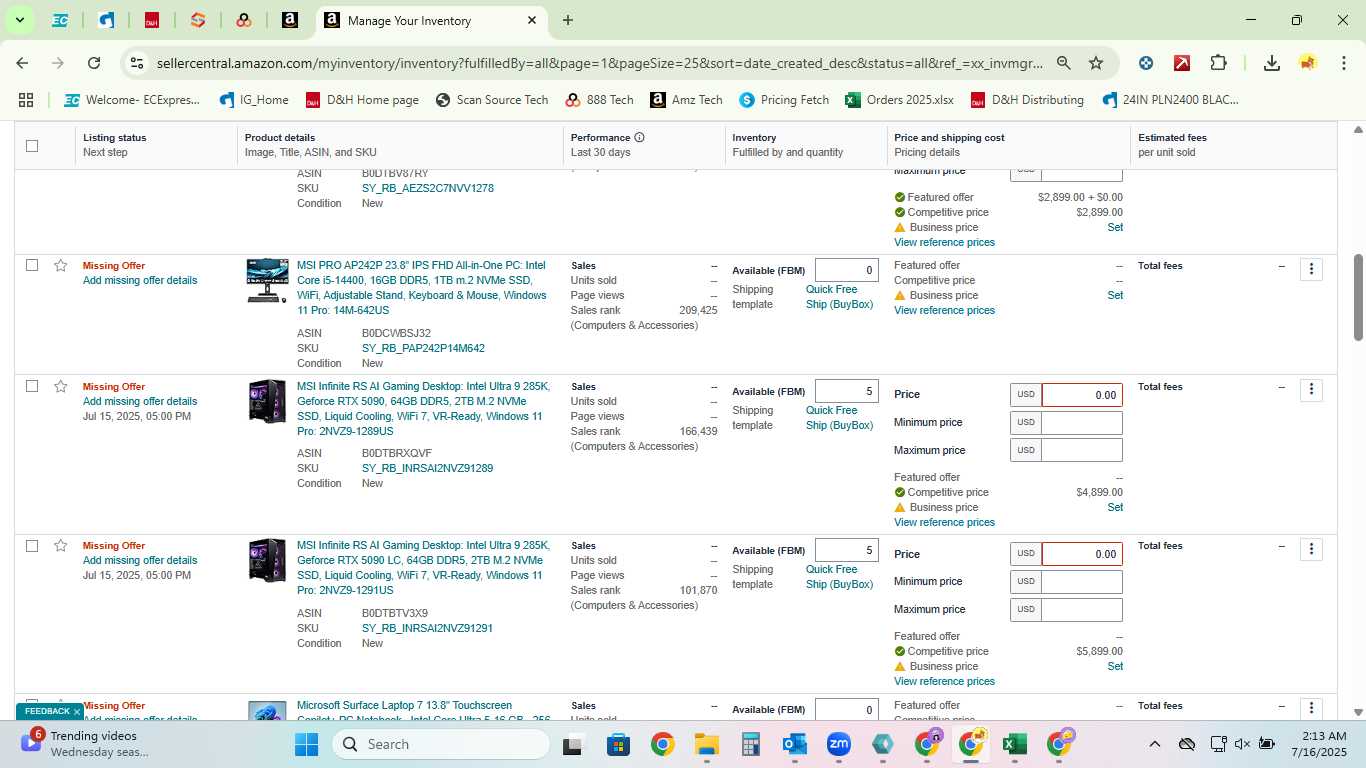
Task: Star the 2NVZ9-1291US gaming desktop listing
Action: 61,545
